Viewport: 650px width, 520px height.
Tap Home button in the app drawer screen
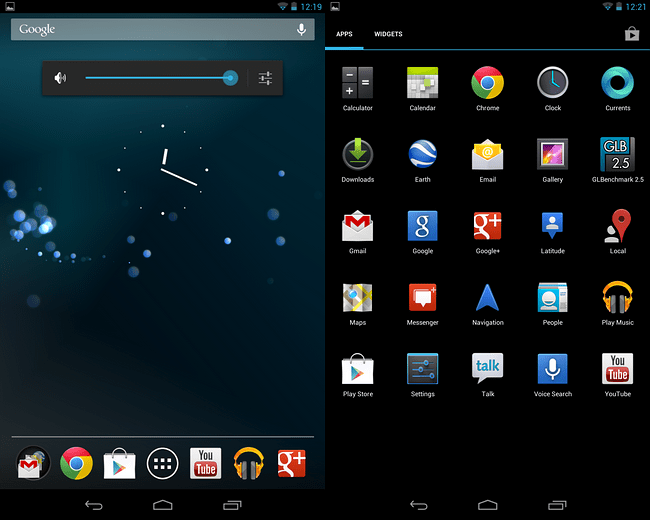click(488, 505)
